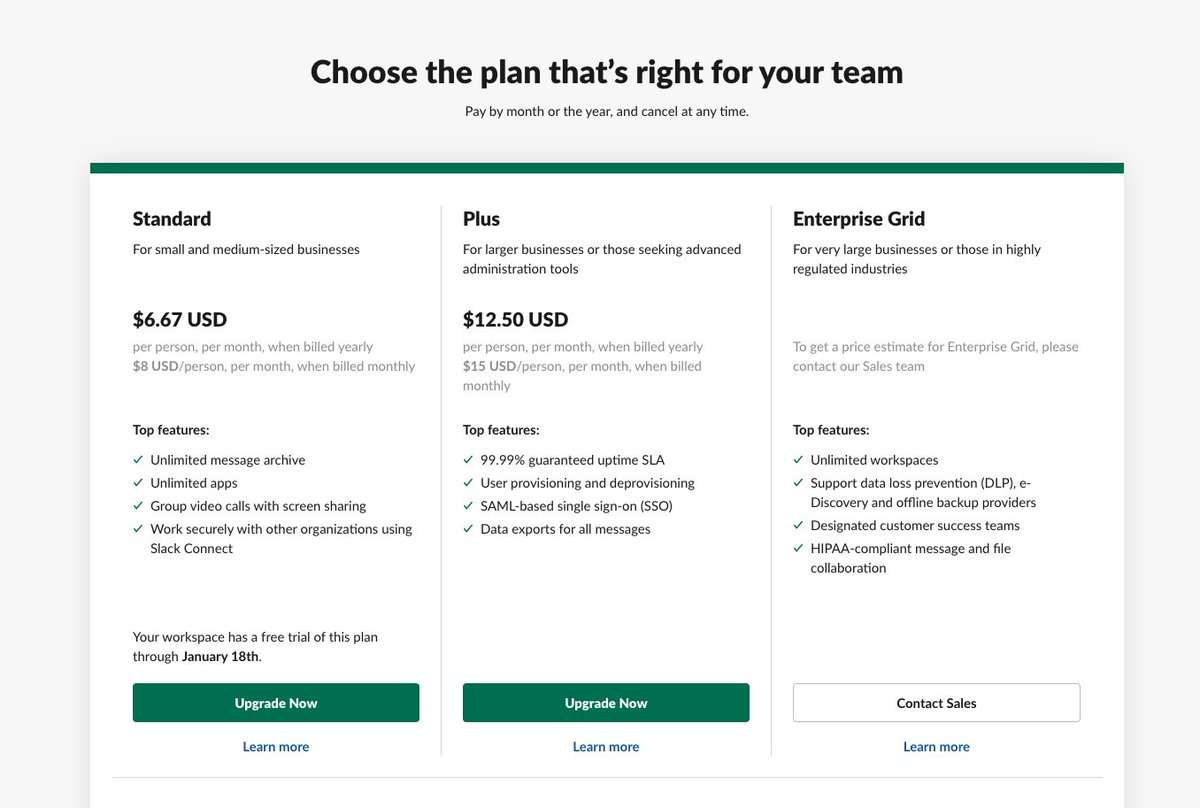Click checkmark beside Unlimited message archive

[x=138, y=460]
